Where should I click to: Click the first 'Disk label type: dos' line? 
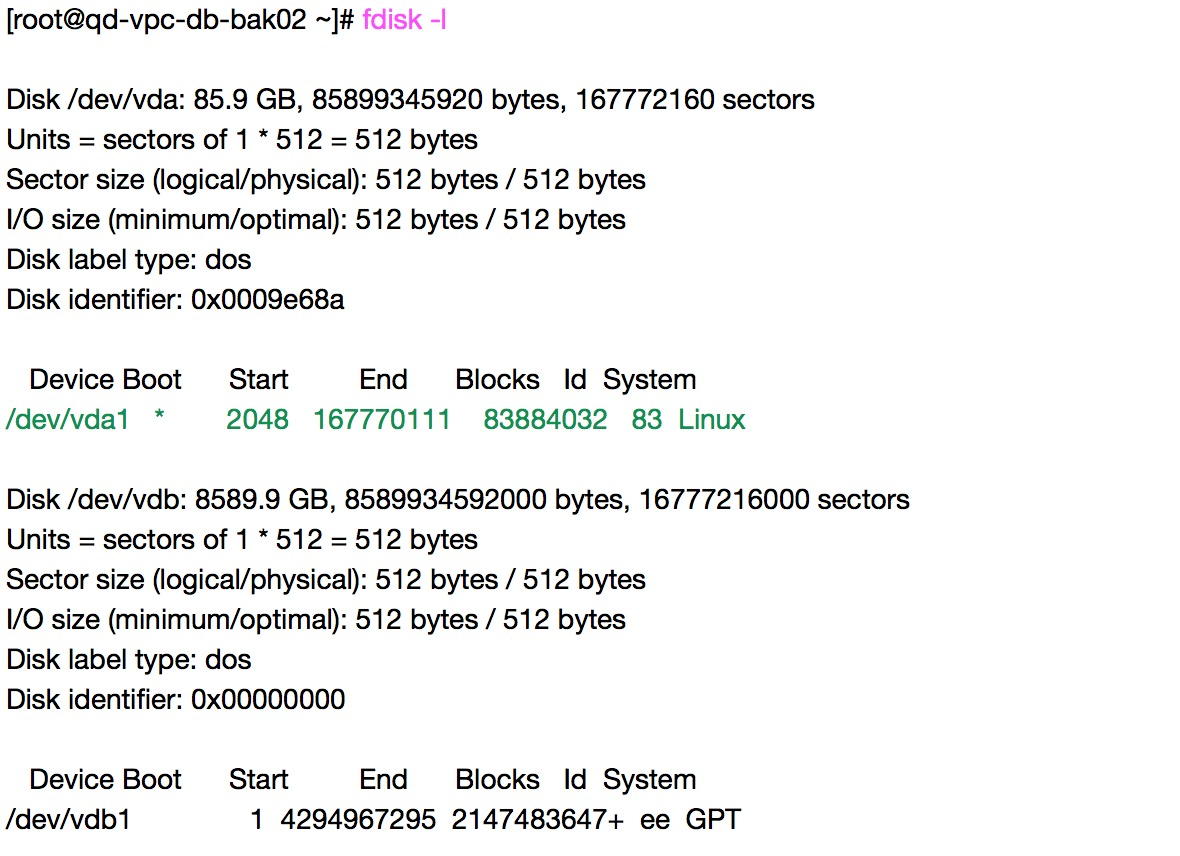[128, 260]
